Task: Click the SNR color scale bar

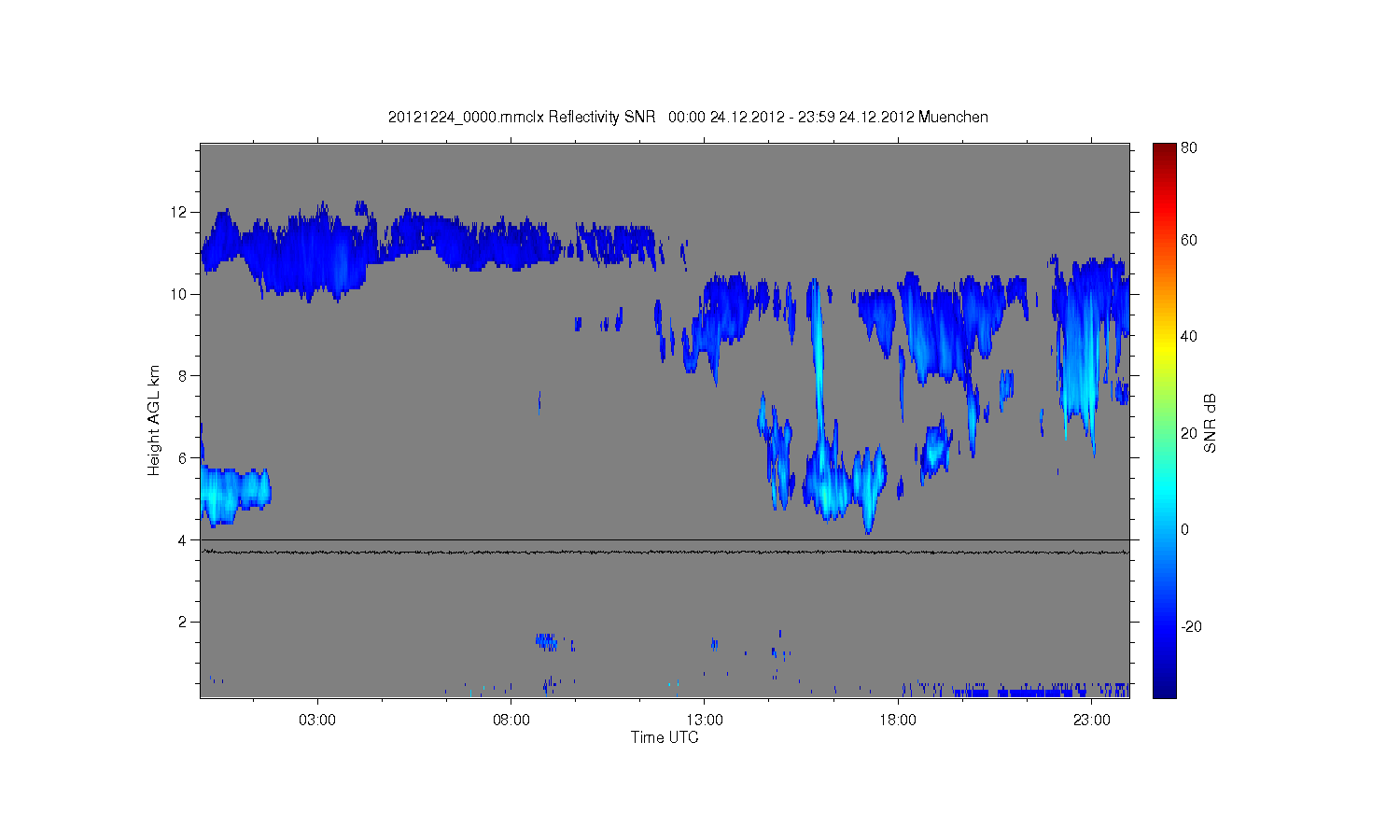Action: click(x=1164, y=420)
